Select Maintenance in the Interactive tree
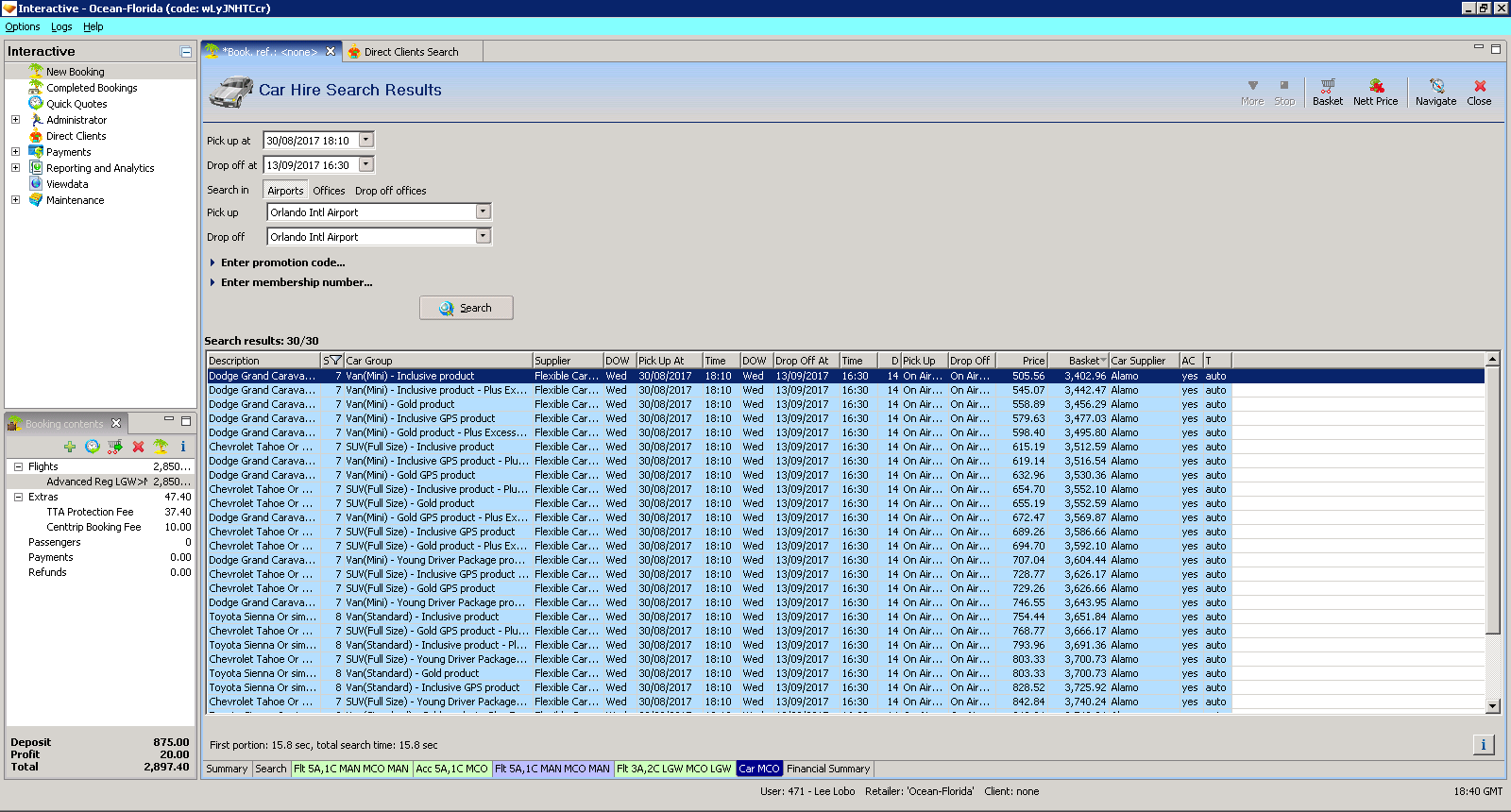Screen dimensions: 1511x812 point(76,200)
